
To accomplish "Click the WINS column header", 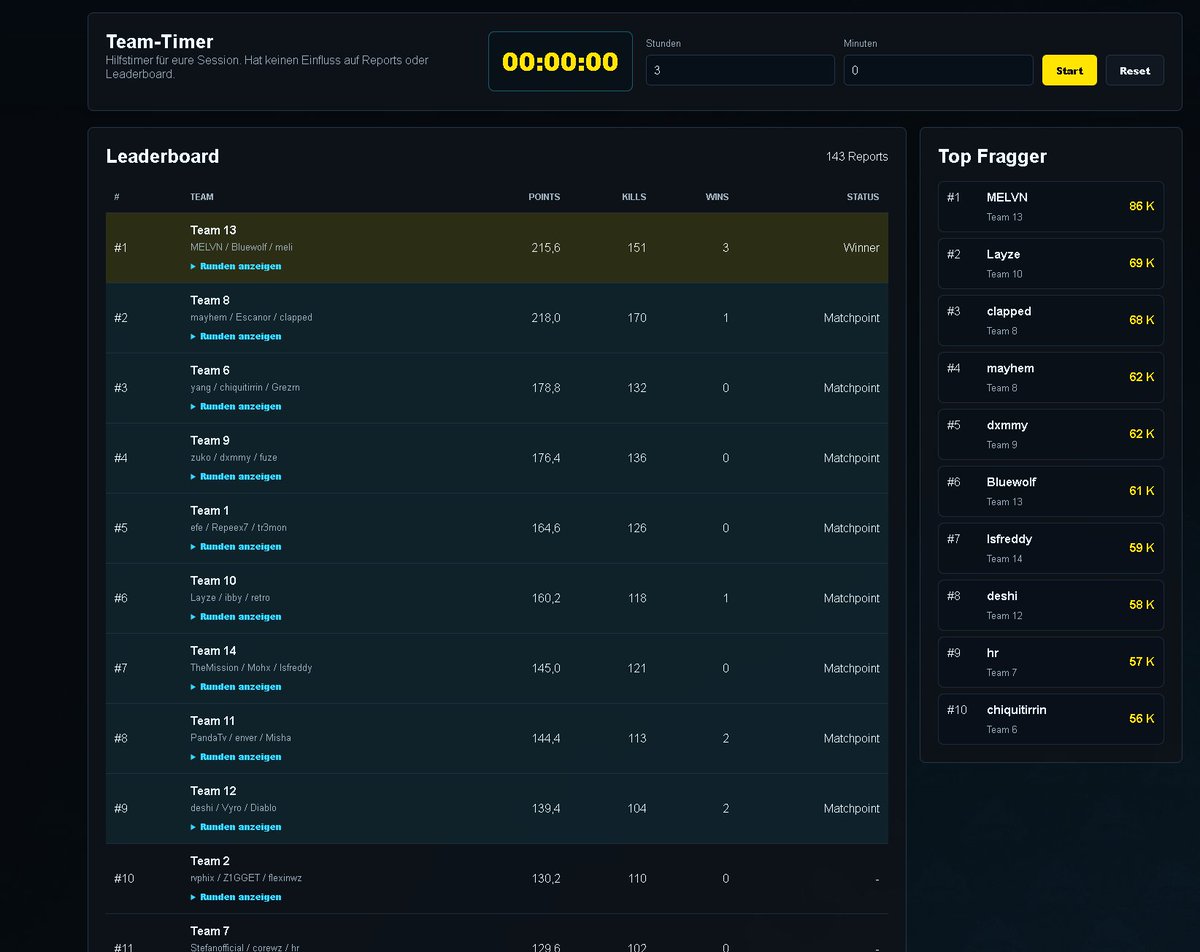I will tap(717, 197).
